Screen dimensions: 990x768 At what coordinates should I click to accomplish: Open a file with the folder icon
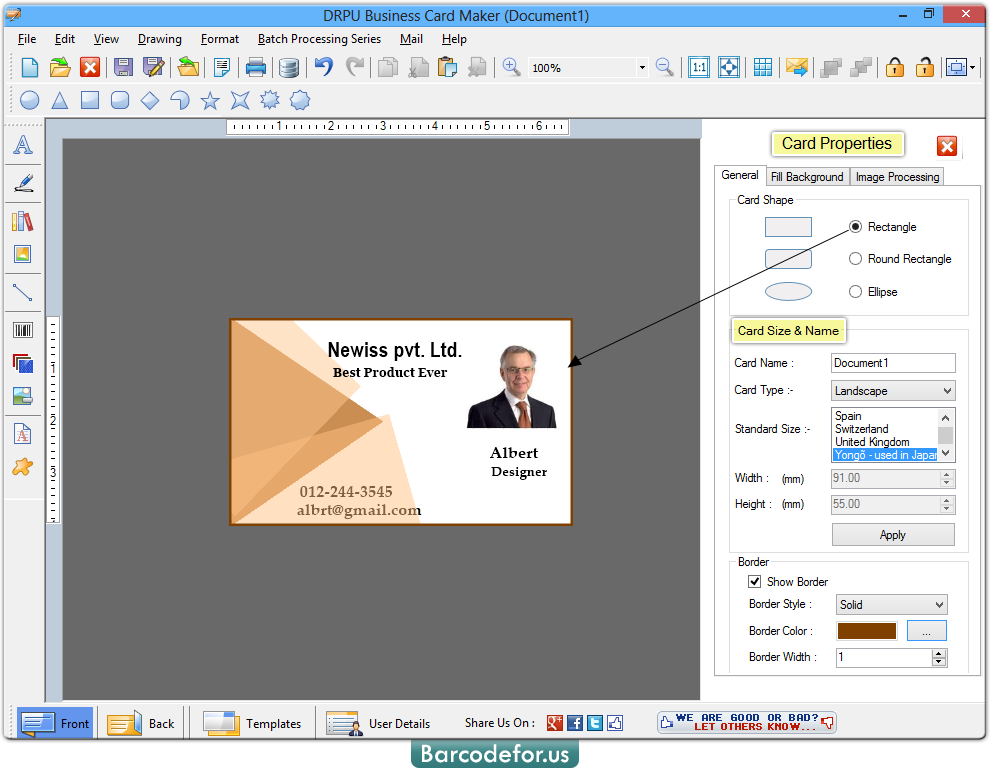[x=60, y=67]
